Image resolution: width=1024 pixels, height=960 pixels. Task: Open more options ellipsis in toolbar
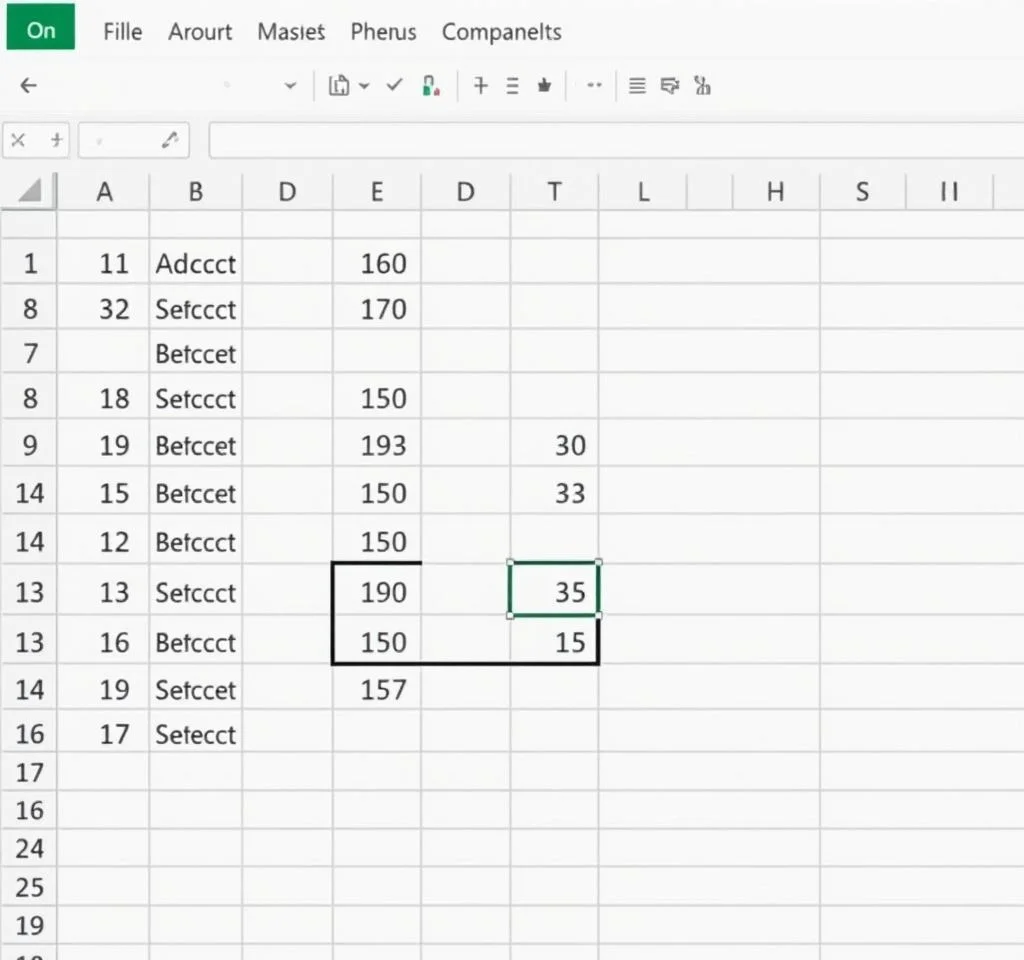(x=594, y=86)
